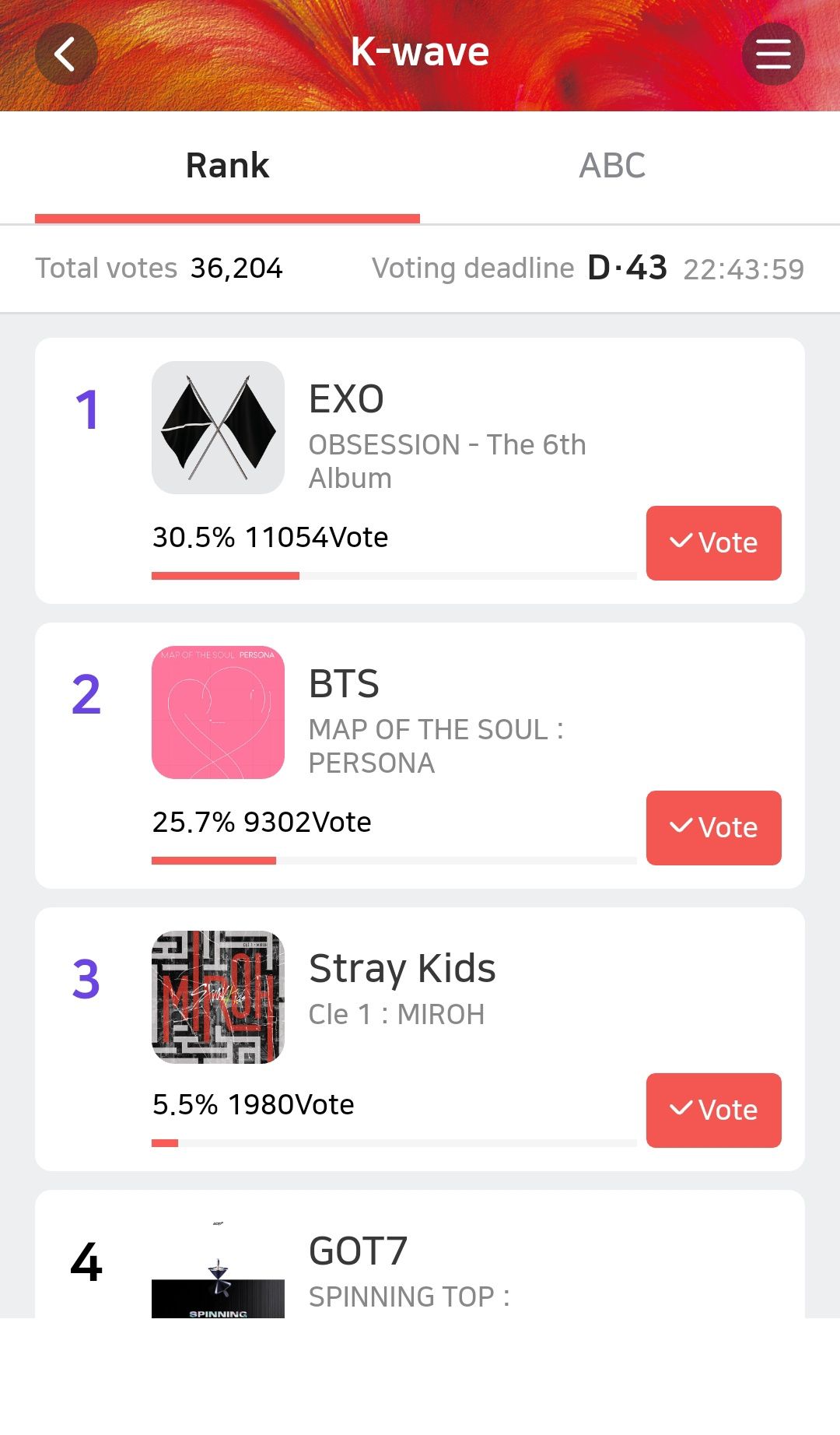840x1435 pixels.
Task: Click BTS's vote progress bar
Action: click(394, 861)
